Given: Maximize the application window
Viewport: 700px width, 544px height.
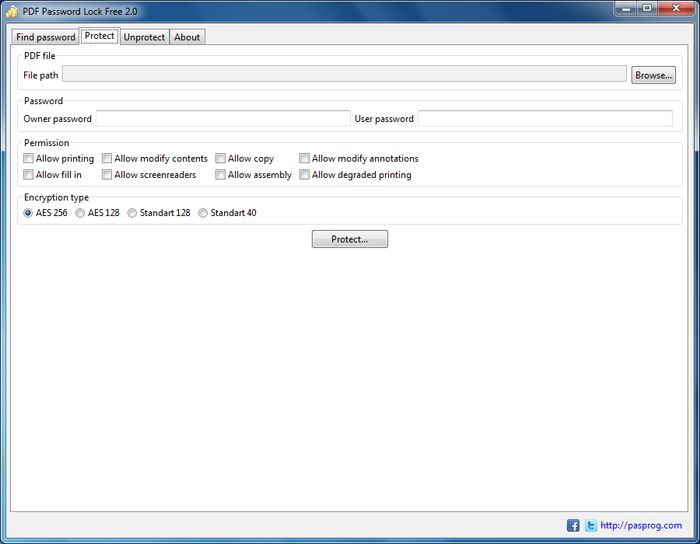Looking at the screenshot, I should 647,8.
